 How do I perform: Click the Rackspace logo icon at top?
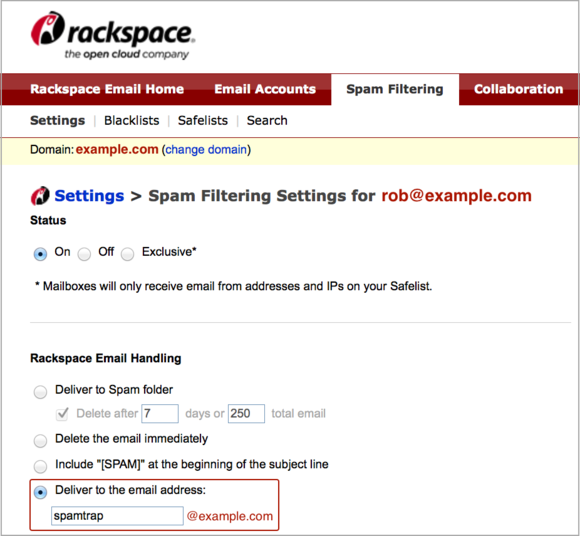coord(47,28)
